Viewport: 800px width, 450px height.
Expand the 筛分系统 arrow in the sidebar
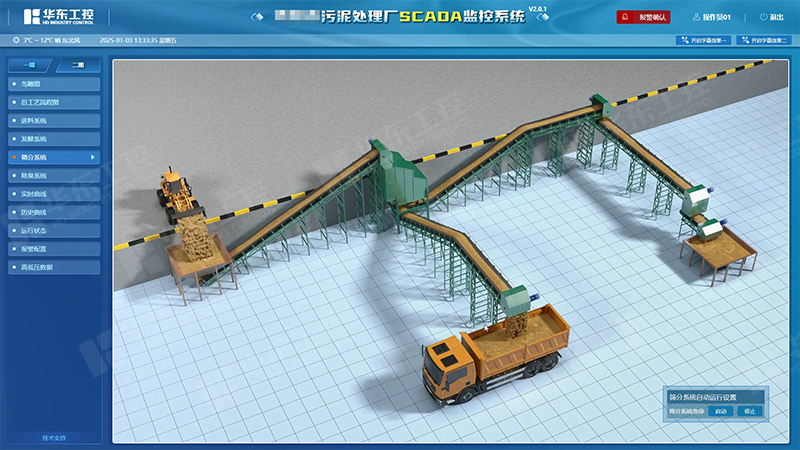tap(93, 157)
